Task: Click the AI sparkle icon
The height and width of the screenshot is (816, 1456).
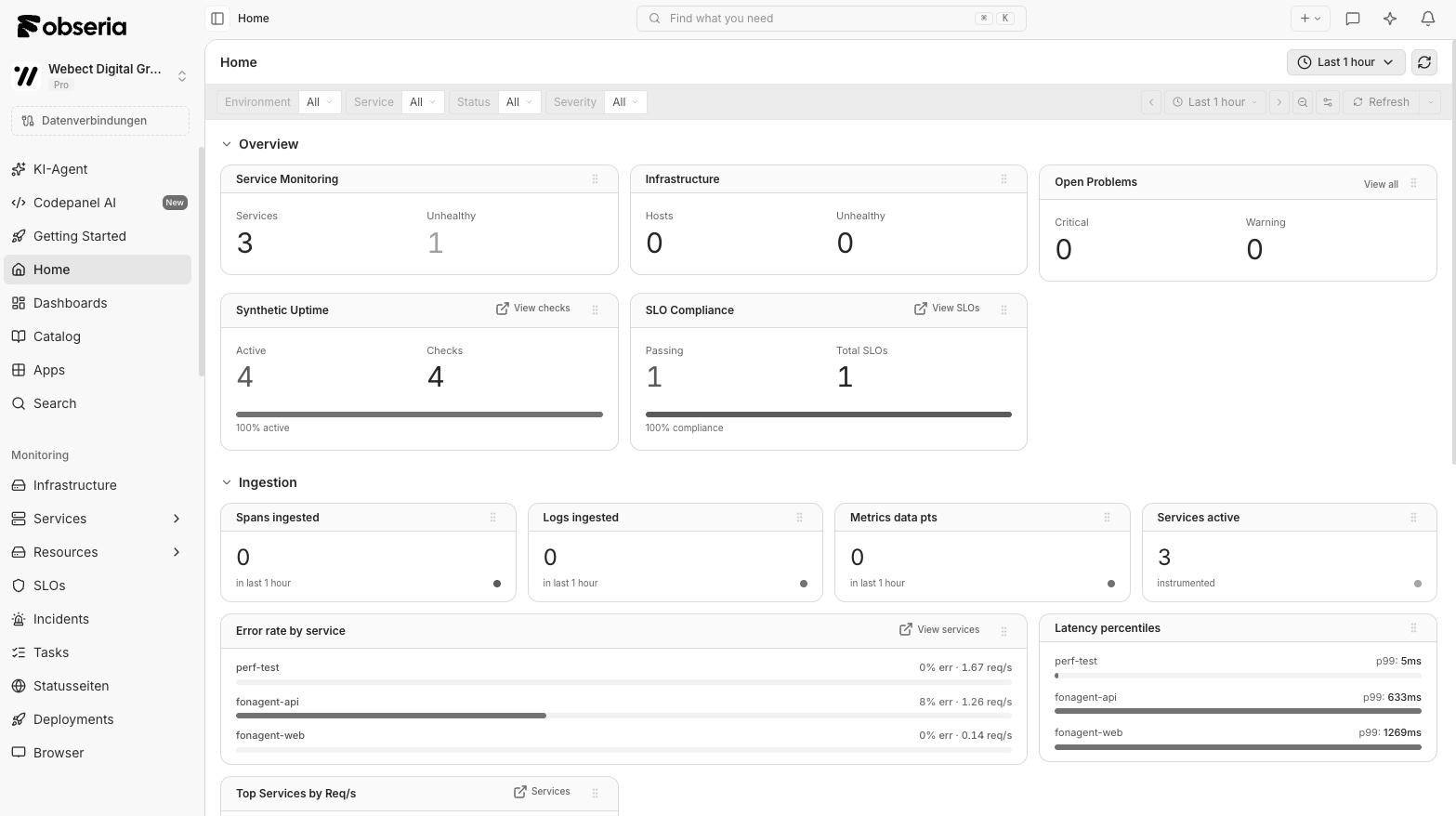Action: tap(1390, 19)
